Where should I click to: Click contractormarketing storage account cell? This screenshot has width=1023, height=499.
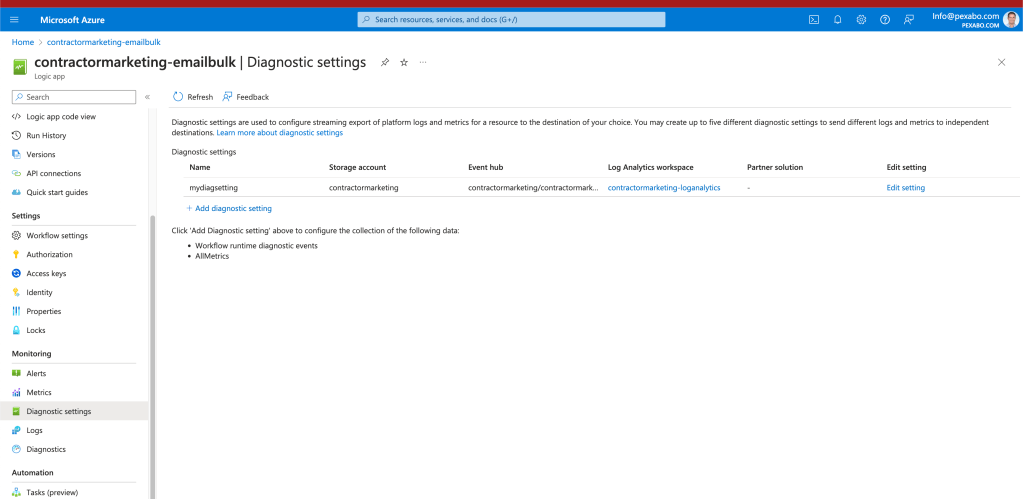363,187
